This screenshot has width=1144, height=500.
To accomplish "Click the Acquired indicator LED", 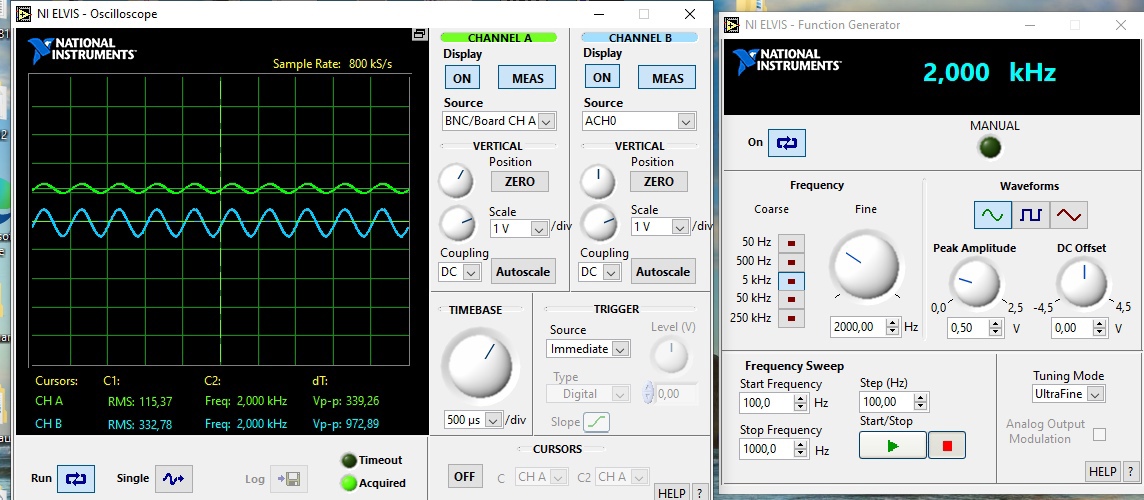I will [x=348, y=482].
